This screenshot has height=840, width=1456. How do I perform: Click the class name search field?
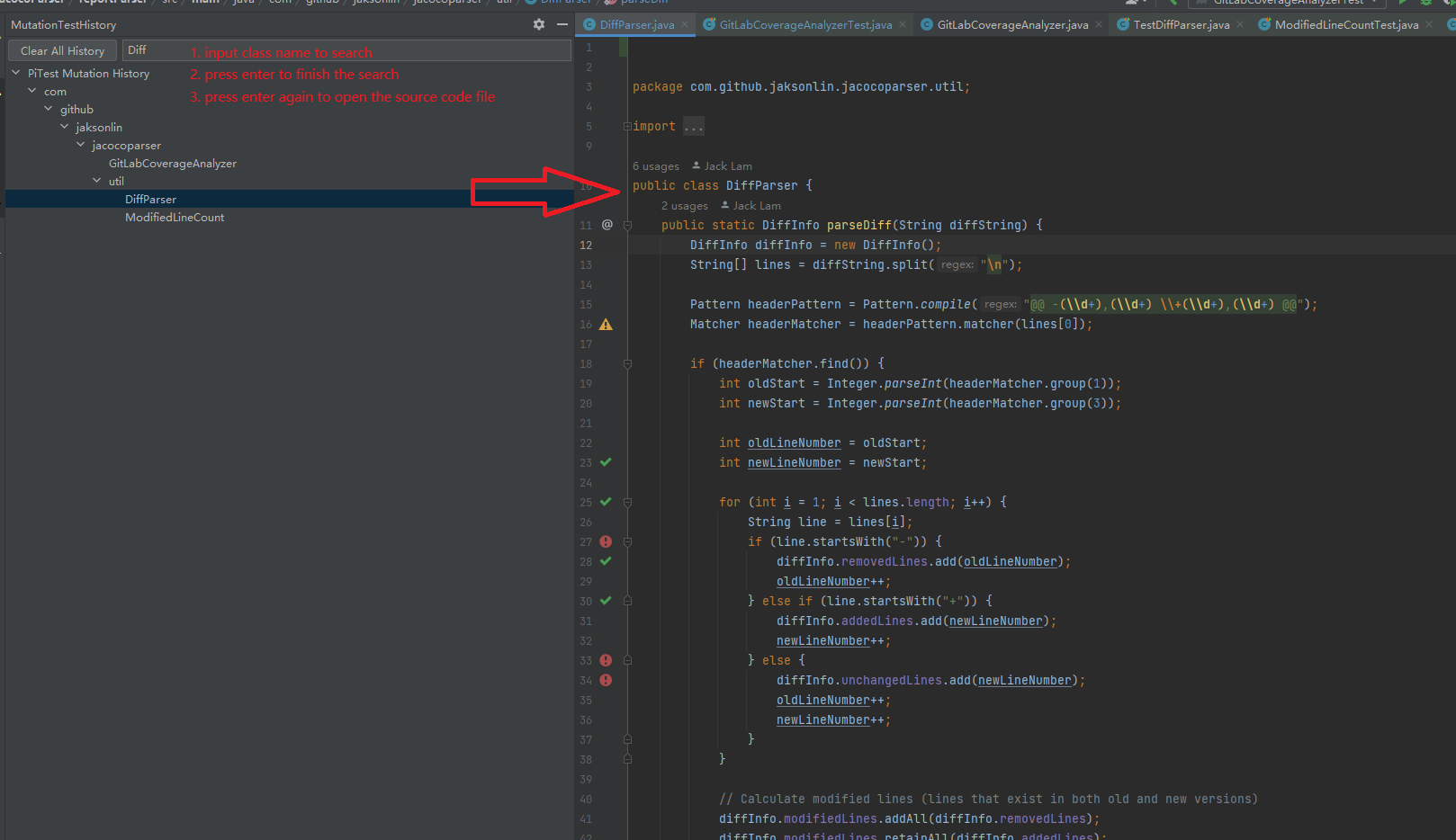click(x=347, y=50)
